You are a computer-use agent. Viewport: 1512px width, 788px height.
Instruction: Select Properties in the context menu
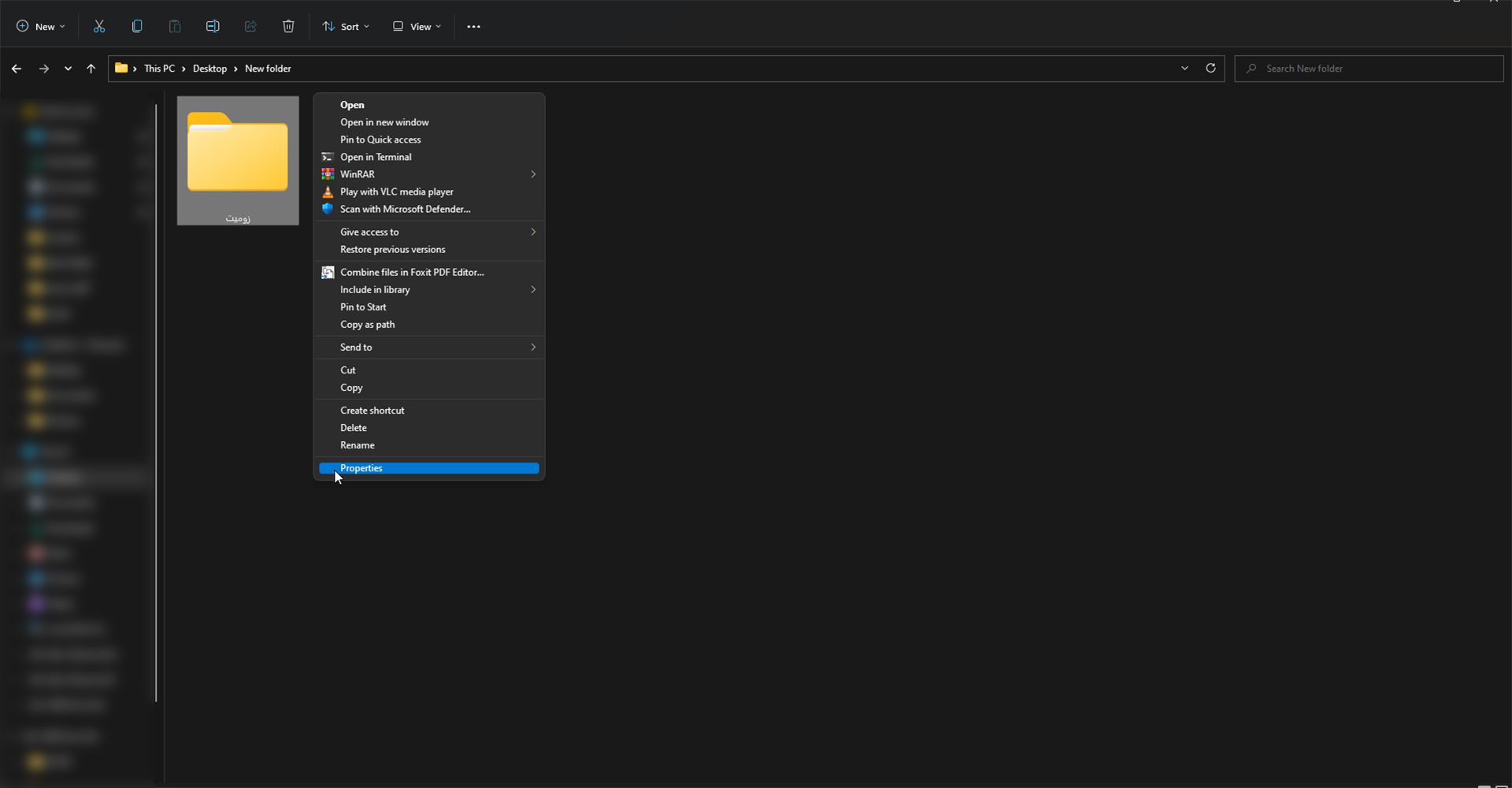[x=361, y=468]
